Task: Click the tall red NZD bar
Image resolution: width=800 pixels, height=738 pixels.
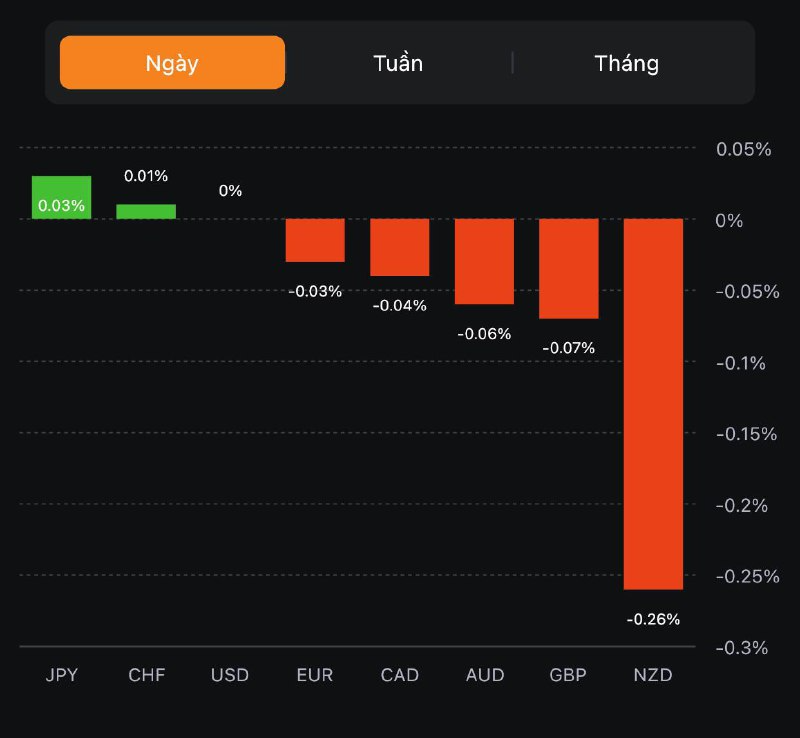Action: 653,404
